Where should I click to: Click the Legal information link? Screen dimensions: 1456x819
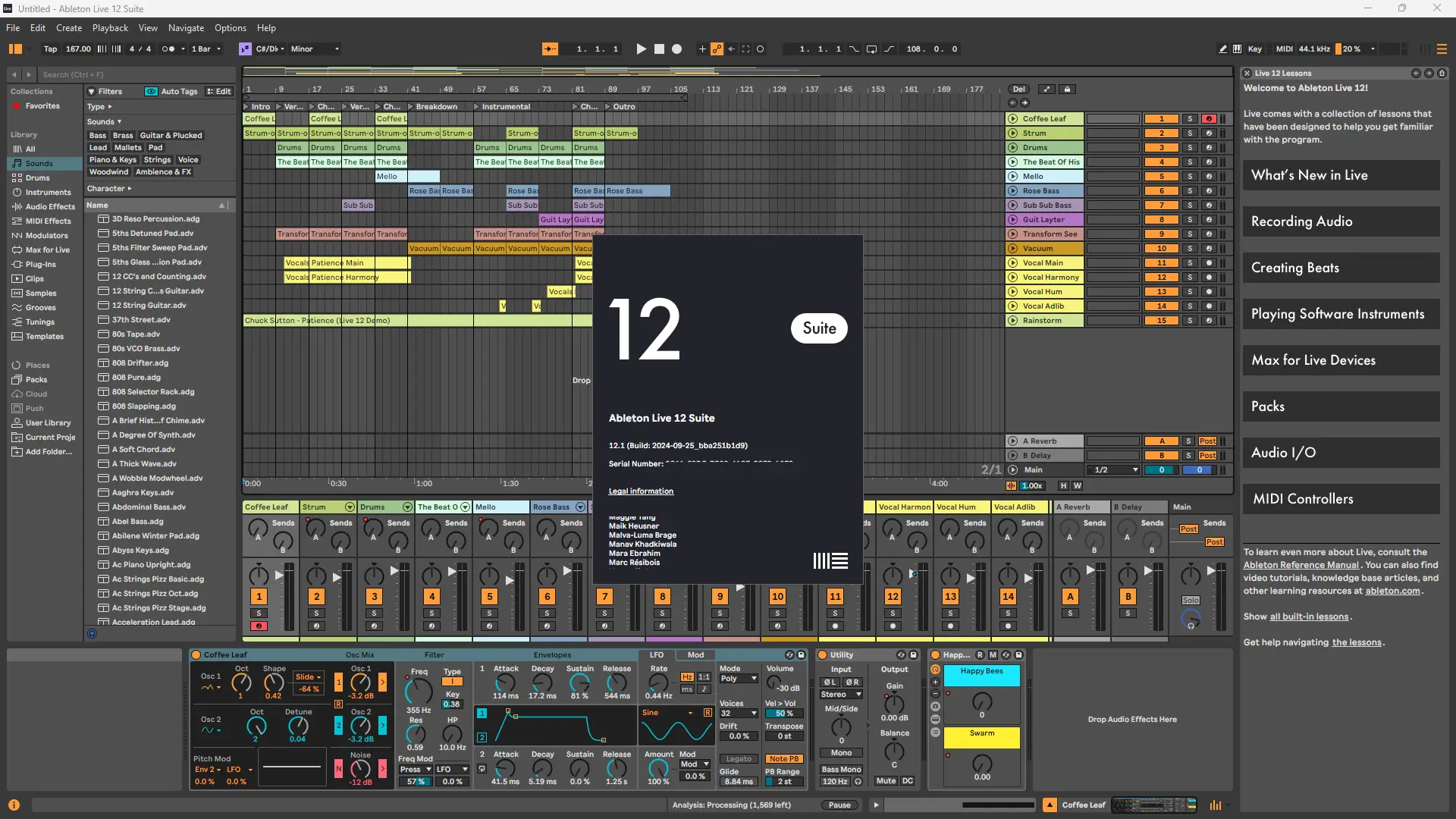pyautogui.click(x=641, y=491)
